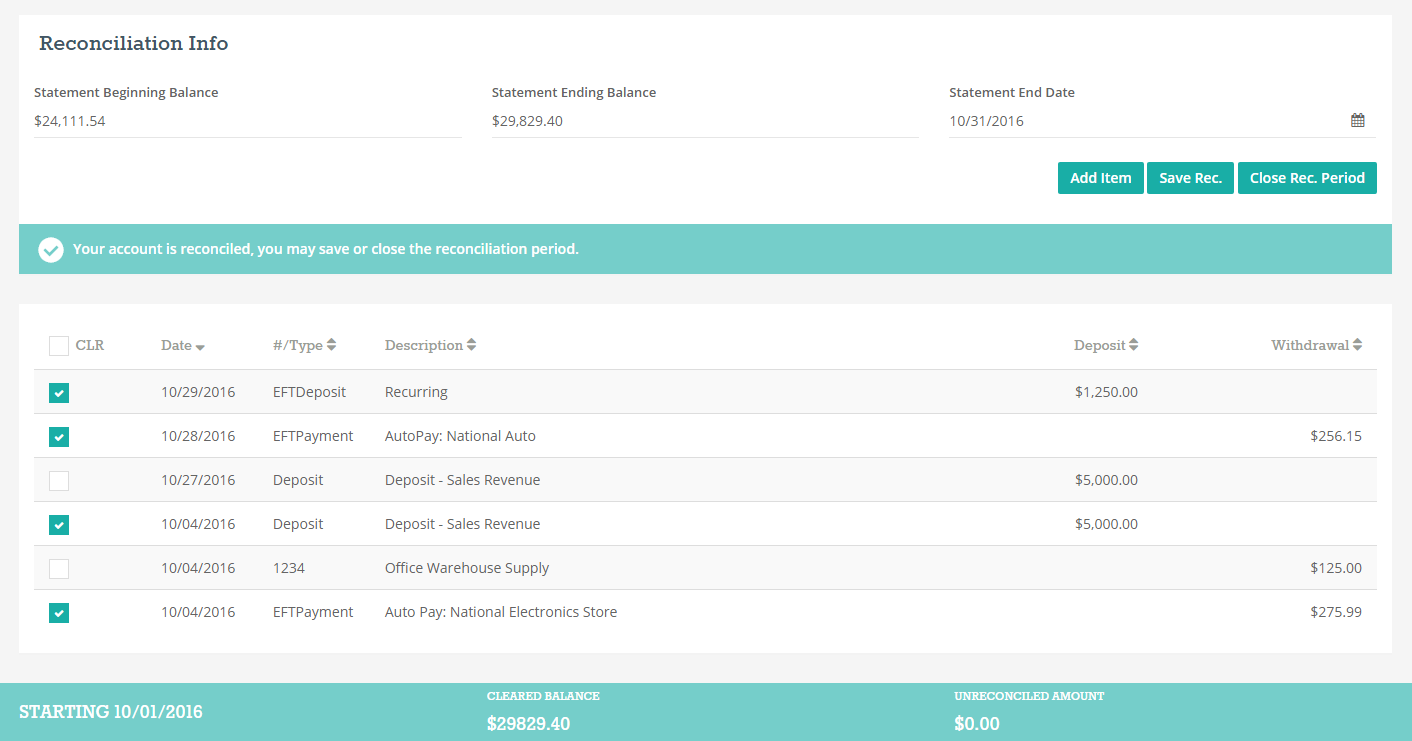Click the $1,250.00 deposit amount
1412x741 pixels.
click(1106, 392)
